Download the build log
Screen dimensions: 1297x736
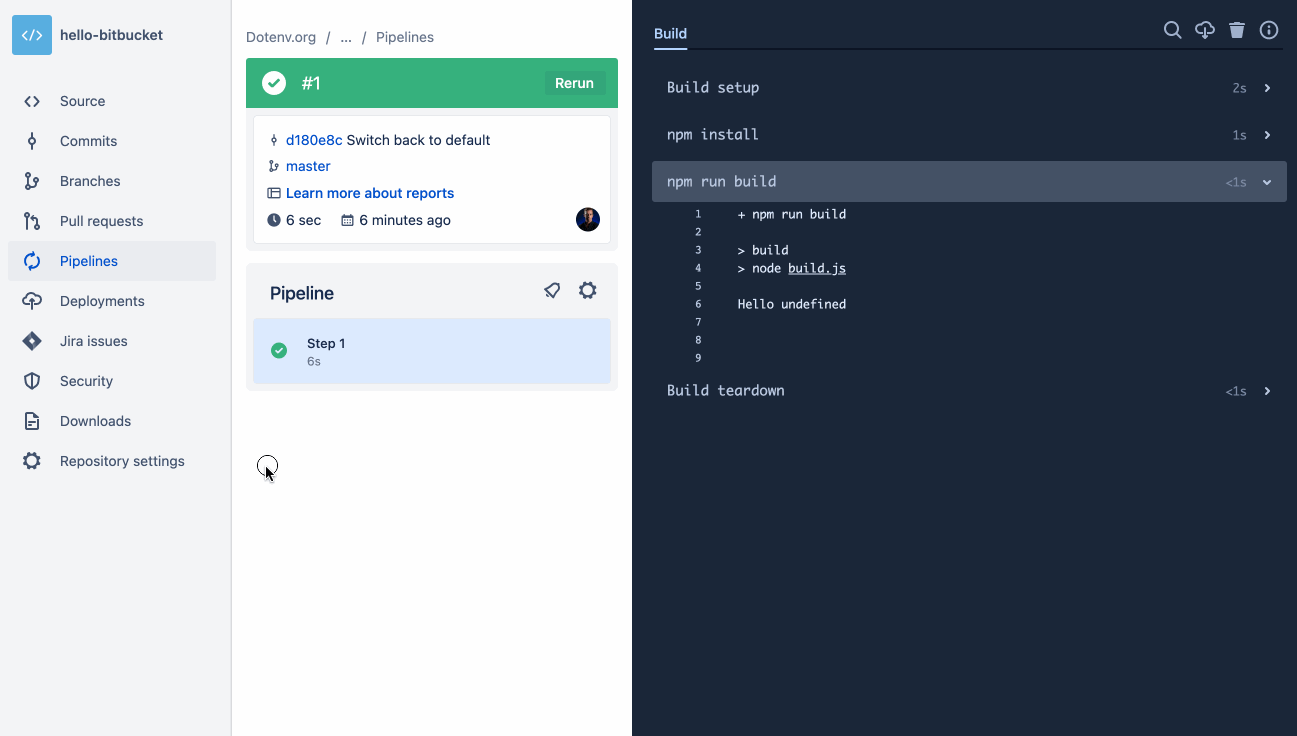[1204, 30]
